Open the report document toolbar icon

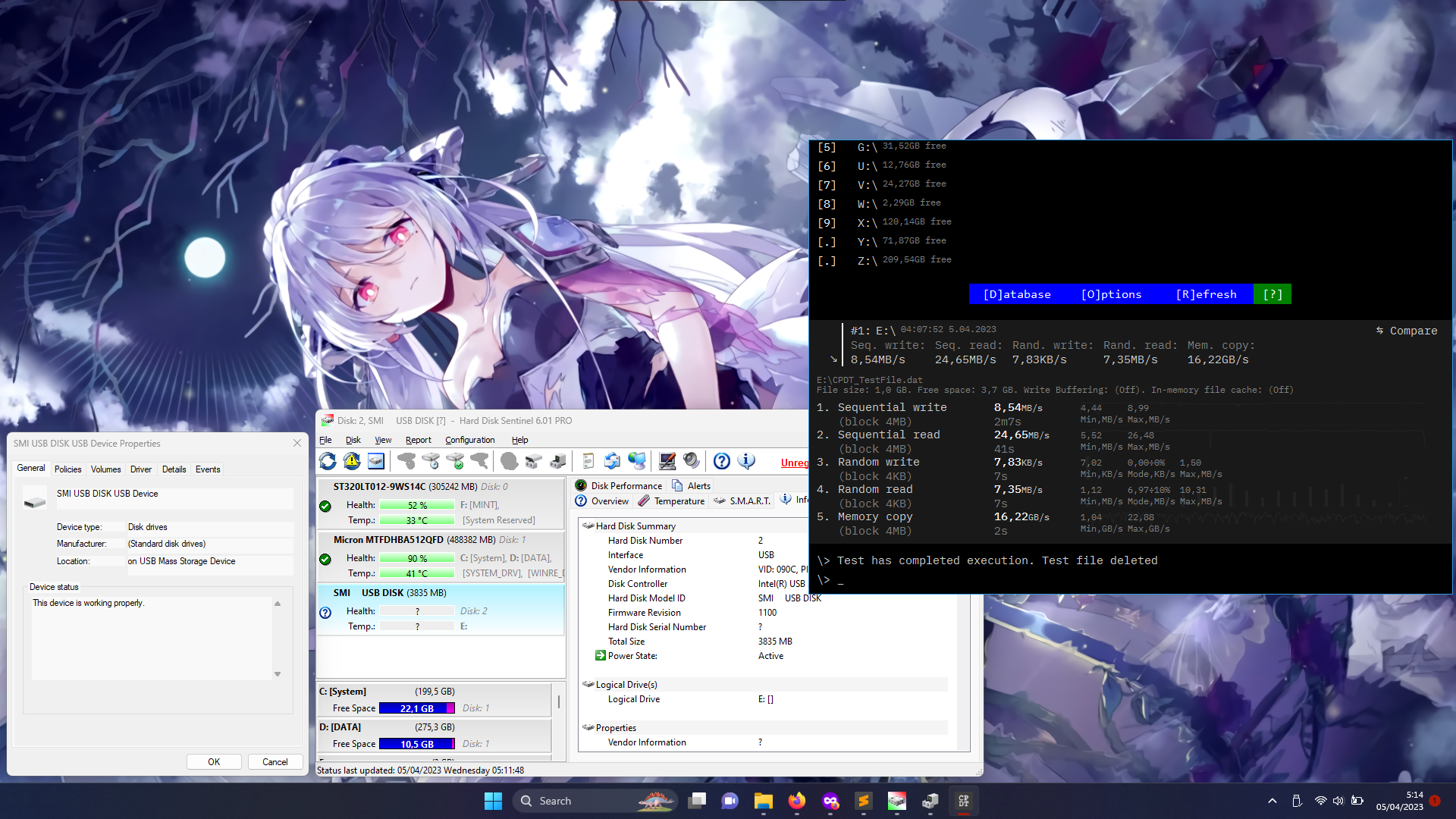coord(588,461)
